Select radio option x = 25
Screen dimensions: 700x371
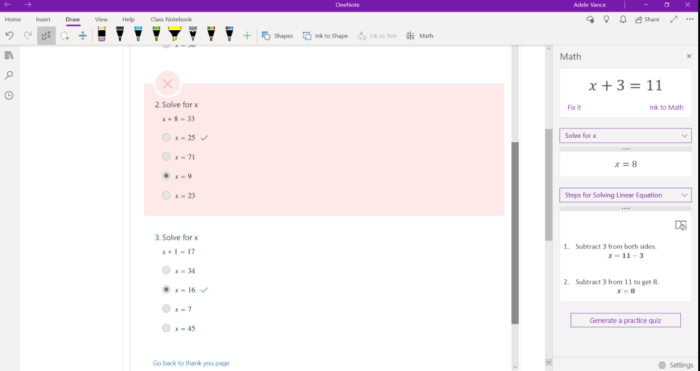pyautogui.click(x=166, y=137)
